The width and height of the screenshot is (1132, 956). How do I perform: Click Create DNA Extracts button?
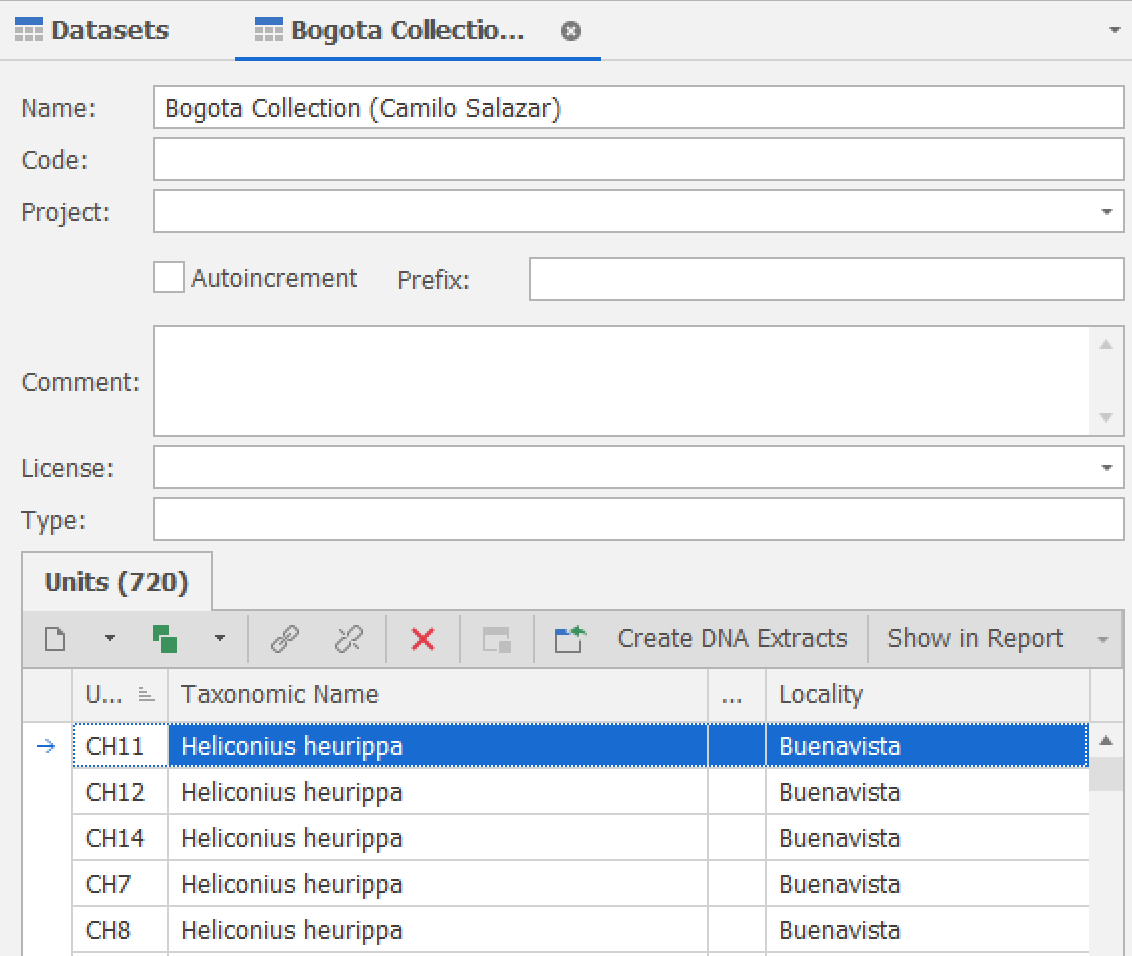(x=732, y=638)
